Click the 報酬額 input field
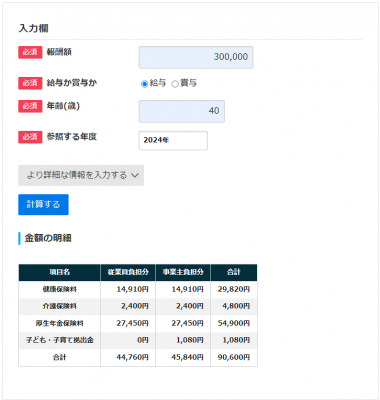 [x=196, y=57]
